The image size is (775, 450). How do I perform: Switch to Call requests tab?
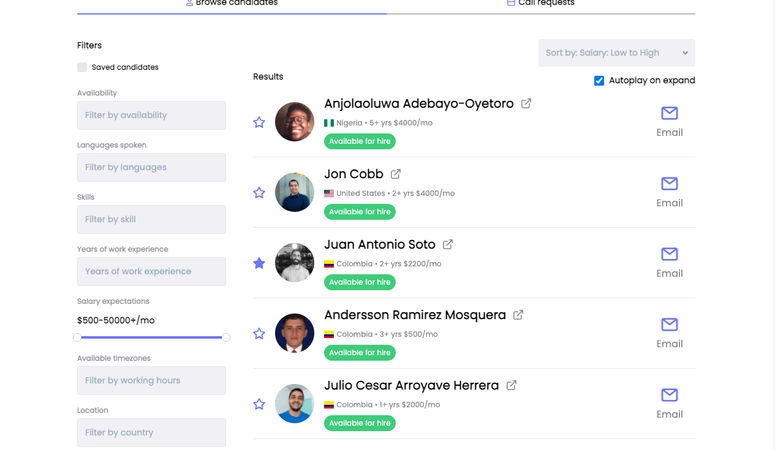tap(541, 4)
